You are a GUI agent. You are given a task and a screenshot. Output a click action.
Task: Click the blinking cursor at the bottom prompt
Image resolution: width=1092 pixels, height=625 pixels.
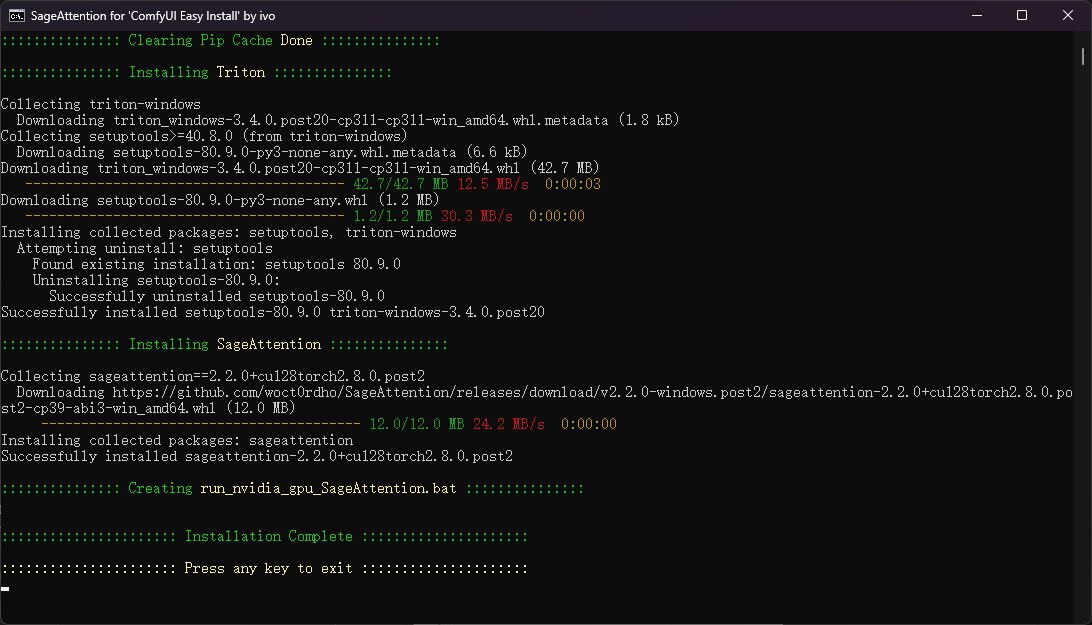pos(5,588)
